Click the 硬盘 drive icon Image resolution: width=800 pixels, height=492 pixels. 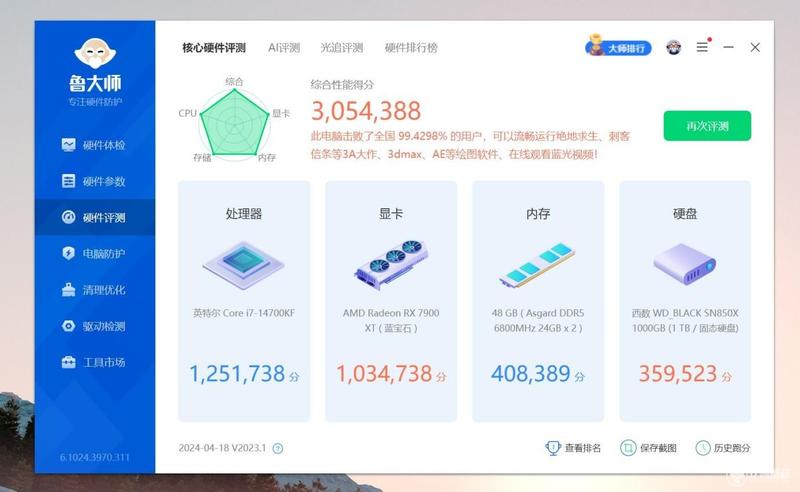pos(685,264)
